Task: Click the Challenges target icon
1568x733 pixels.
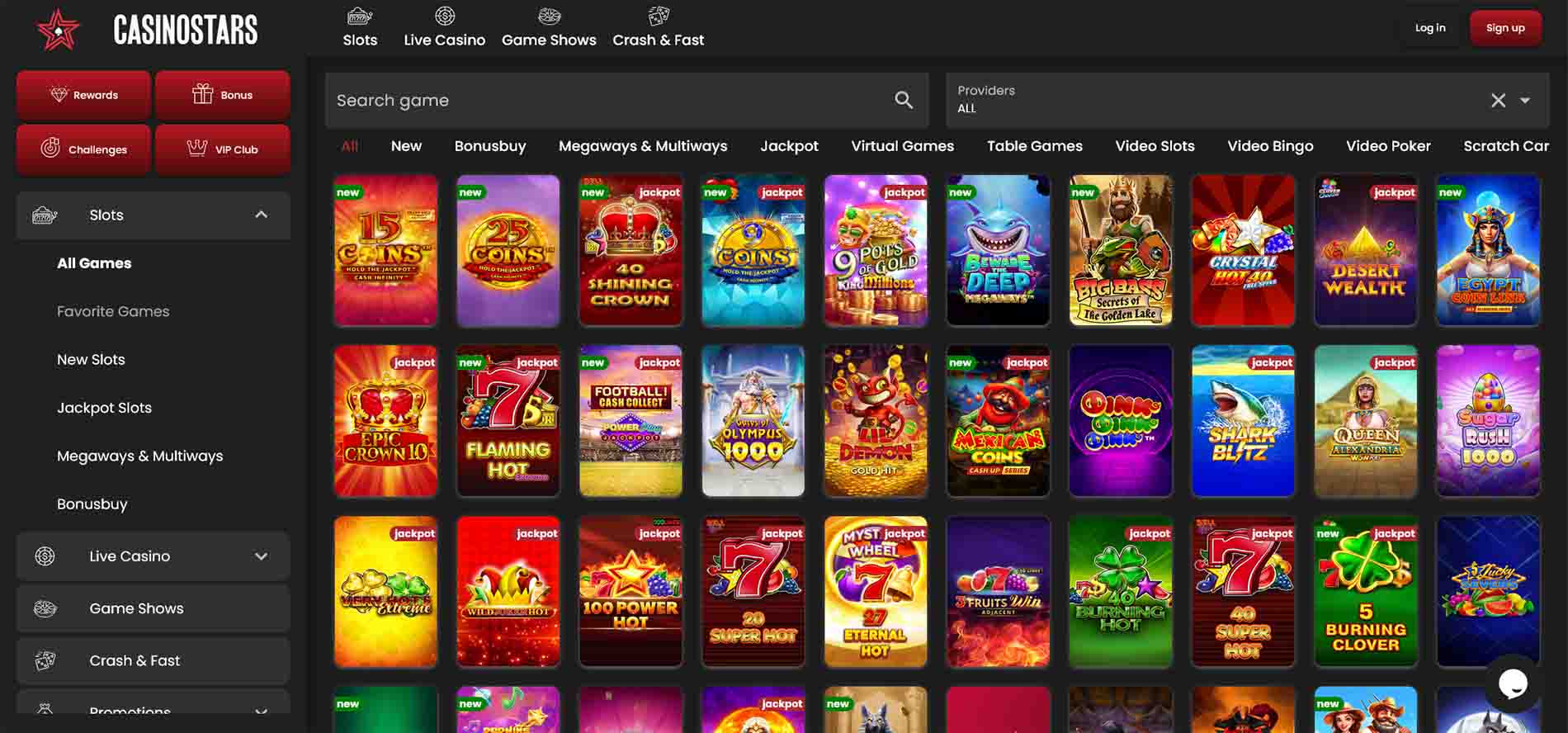Action: point(50,148)
